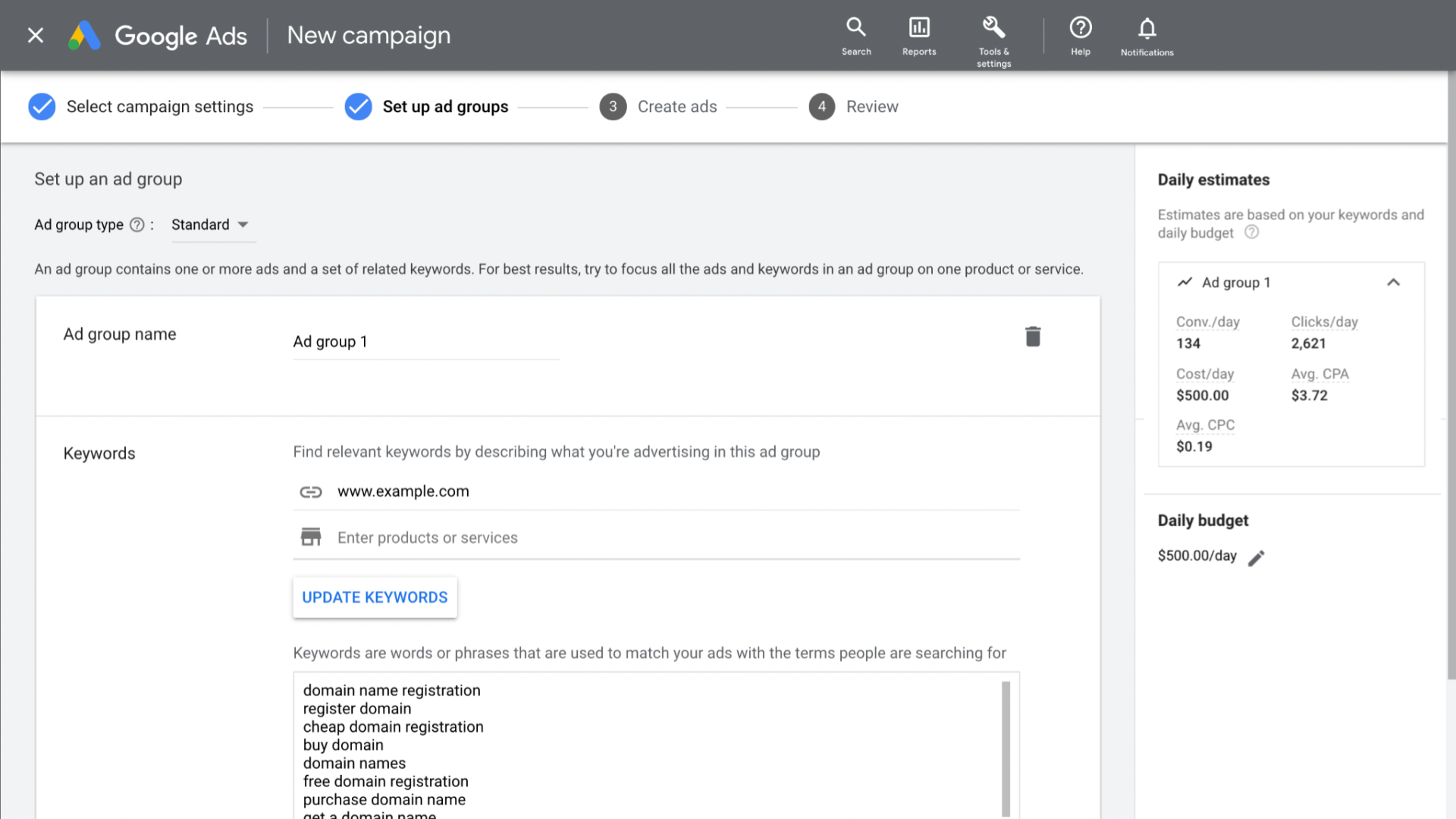Click the Ad group name field
This screenshot has width=1456, height=819.
click(x=425, y=342)
